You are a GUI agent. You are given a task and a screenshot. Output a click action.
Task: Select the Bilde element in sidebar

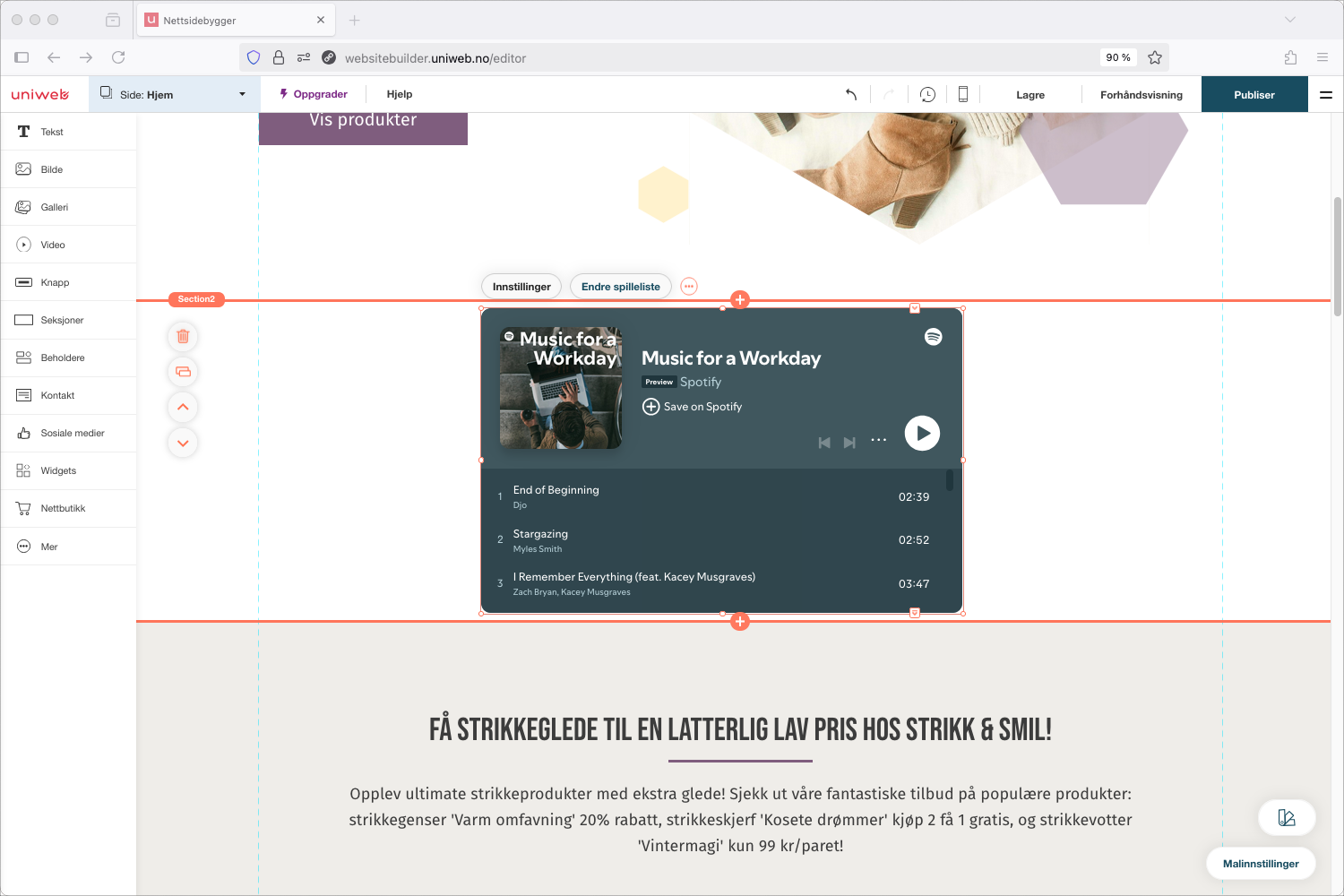pos(68,169)
